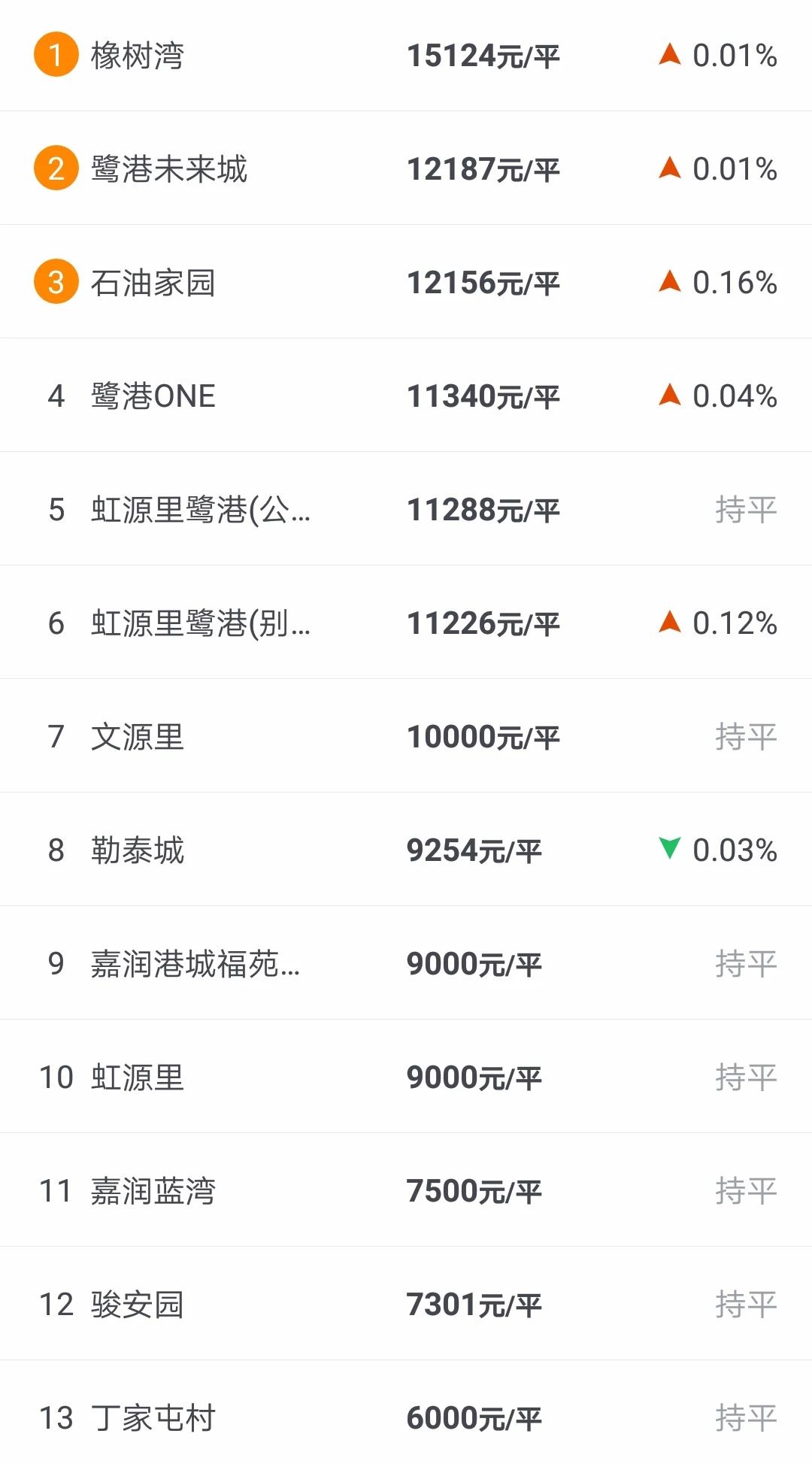The image size is (812, 1464).
Task: Tap the 持平 label in 嘉润蓝湾 row
Action: (x=745, y=1191)
